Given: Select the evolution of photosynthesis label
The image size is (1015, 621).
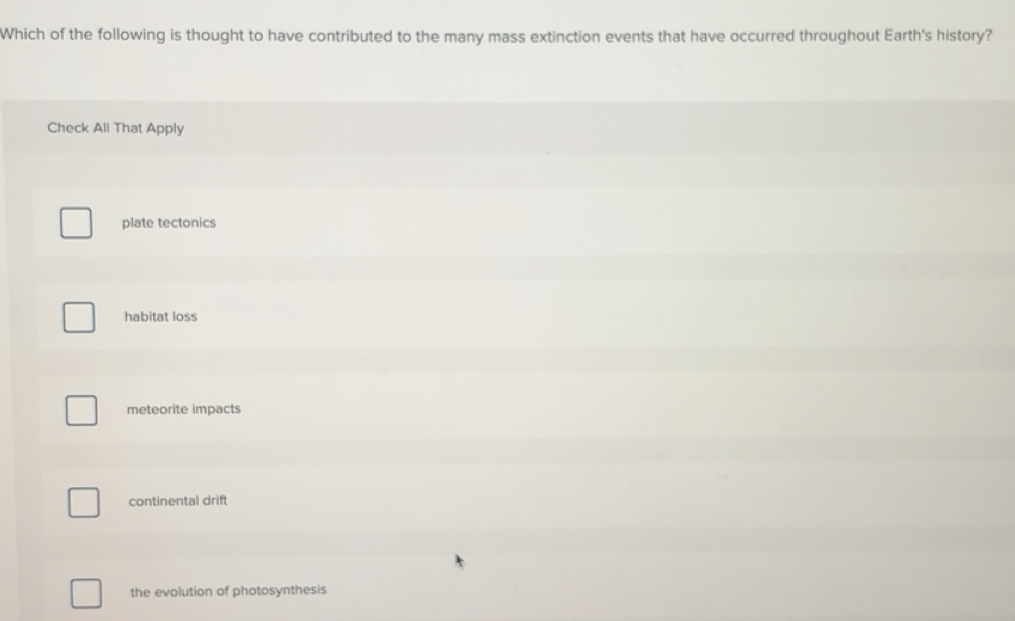Looking at the screenshot, I should pos(227,589).
